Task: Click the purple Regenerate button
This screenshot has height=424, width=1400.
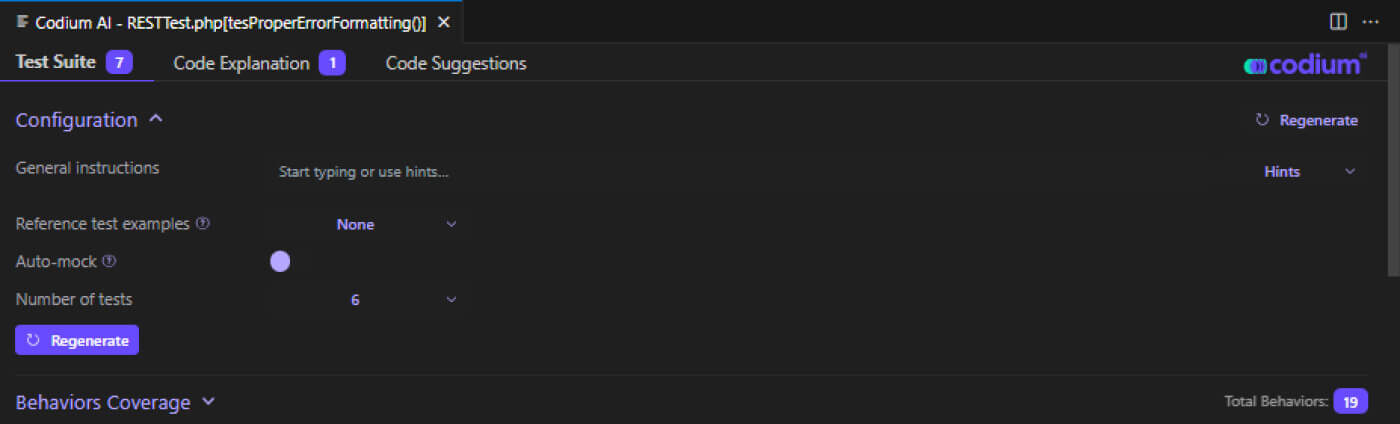Action: [x=77, y=340]
